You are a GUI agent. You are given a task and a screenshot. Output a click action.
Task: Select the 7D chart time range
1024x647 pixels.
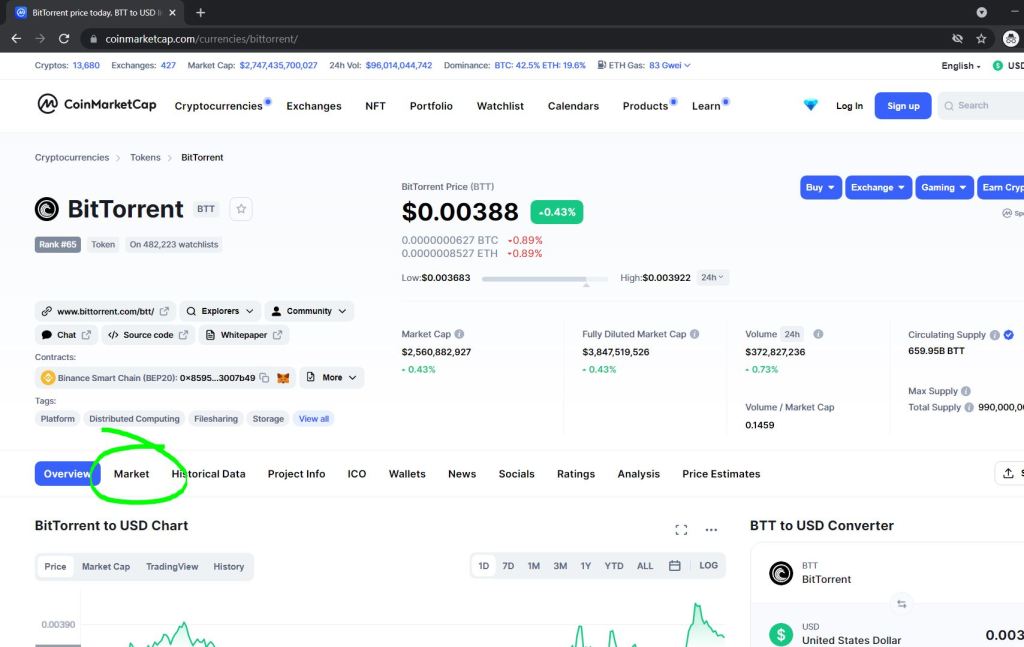[x=508, y=566]
